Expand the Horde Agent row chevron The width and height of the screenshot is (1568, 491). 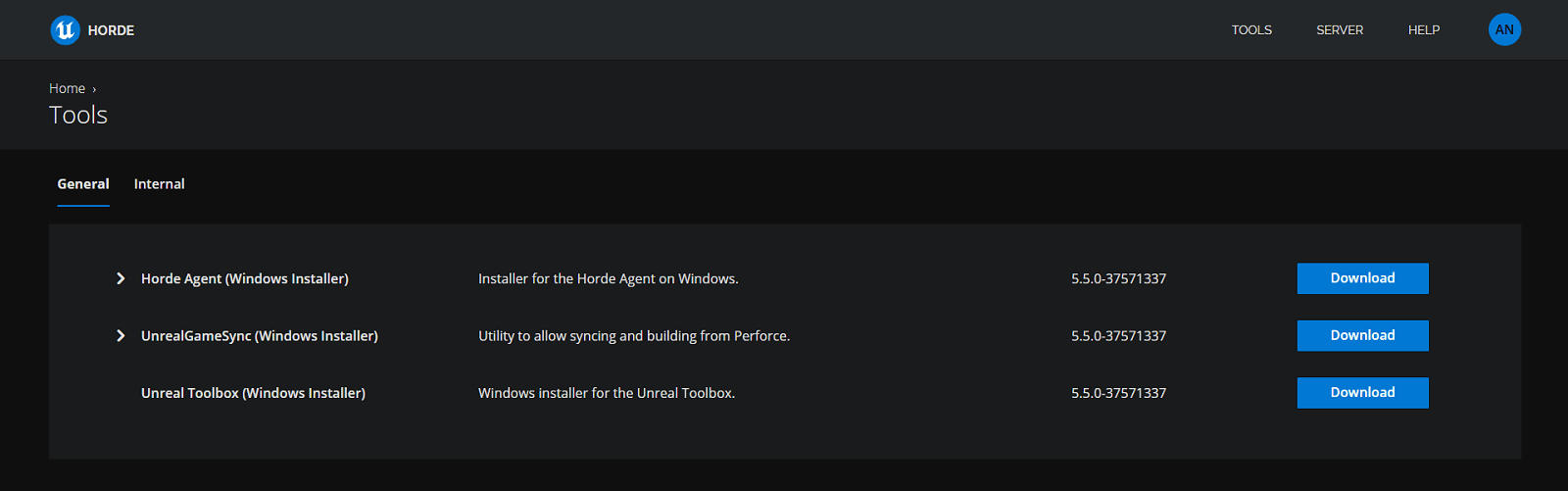tap(121, 278)
